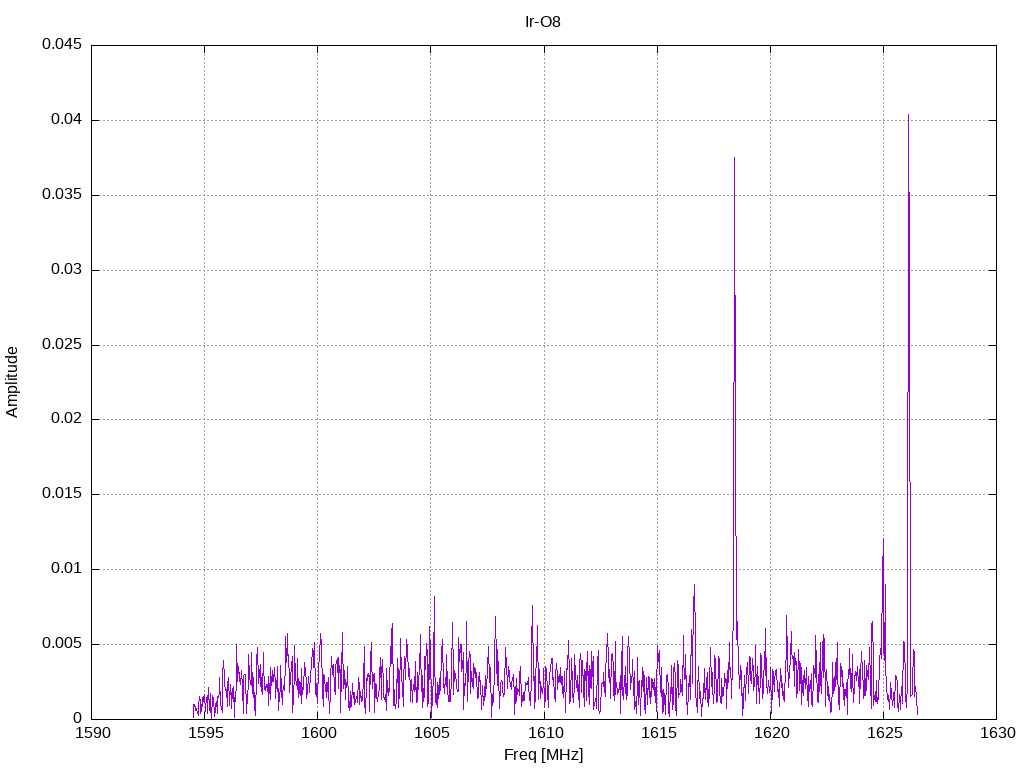Click the 'Freq [MHz]' x-axis label
1024x768 pixels.
click(x=543, y=755)
